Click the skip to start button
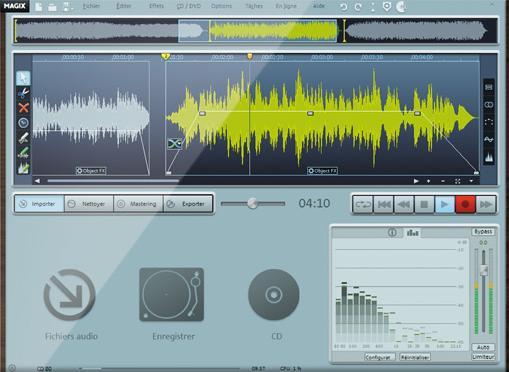 pyautogui.click(x=384, y=204)
